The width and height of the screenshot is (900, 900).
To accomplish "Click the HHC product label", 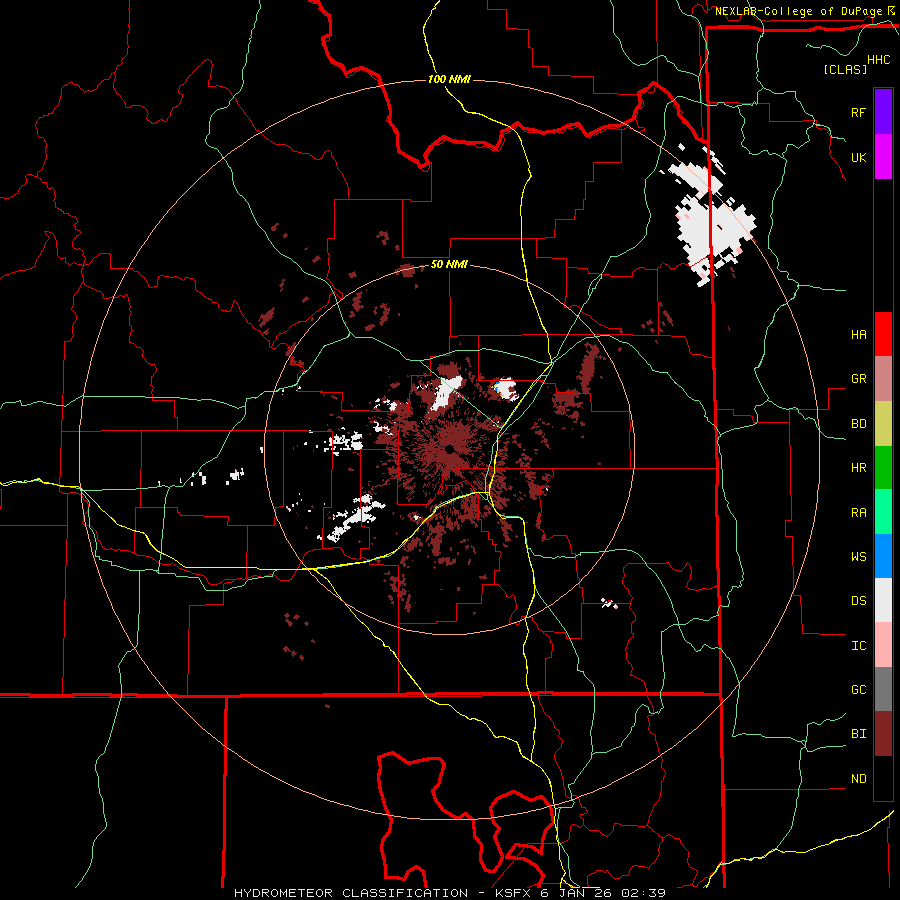I will [x=878, y=60].
